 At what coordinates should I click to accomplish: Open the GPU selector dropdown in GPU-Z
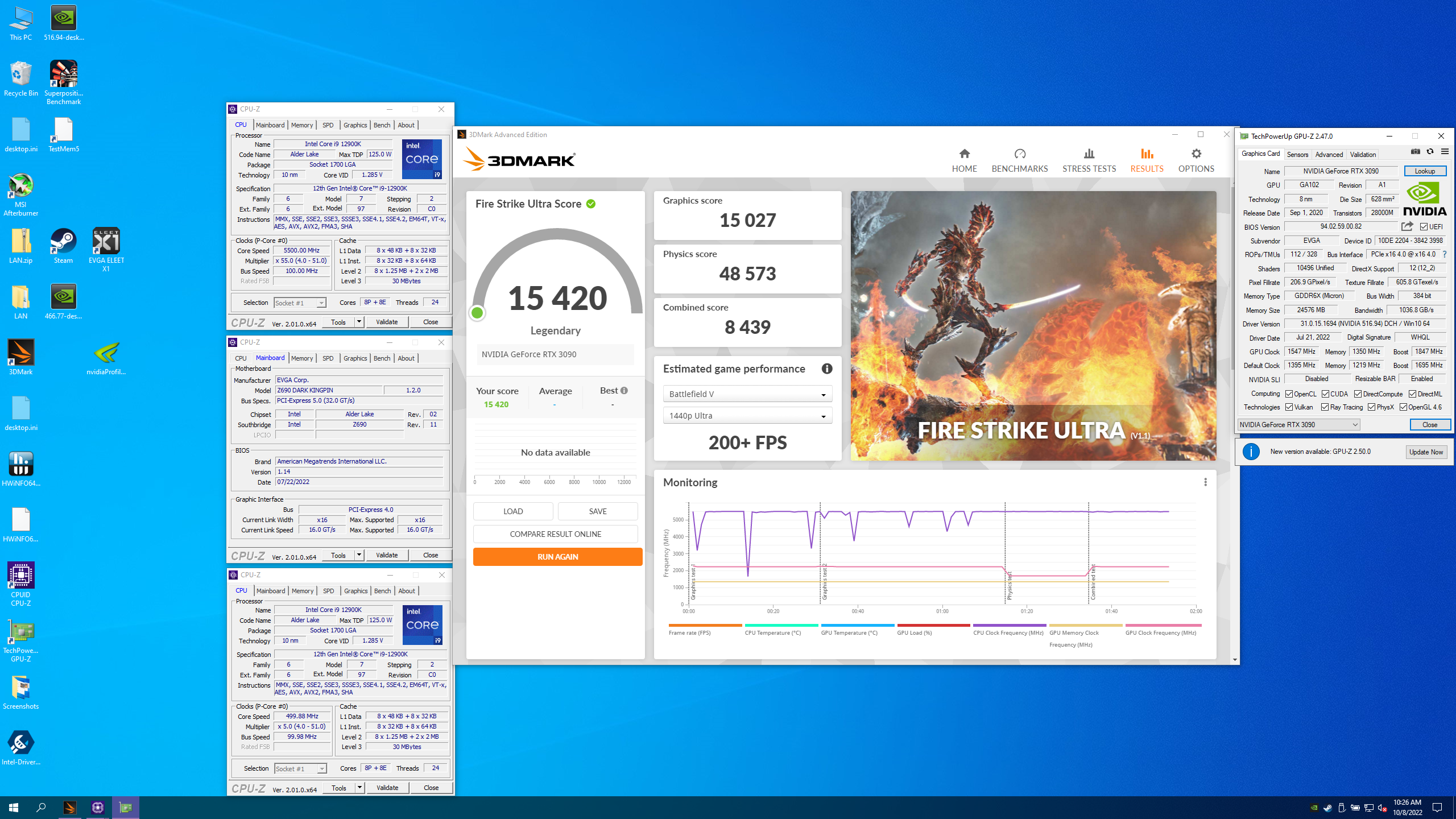(x=1299, y=424)
